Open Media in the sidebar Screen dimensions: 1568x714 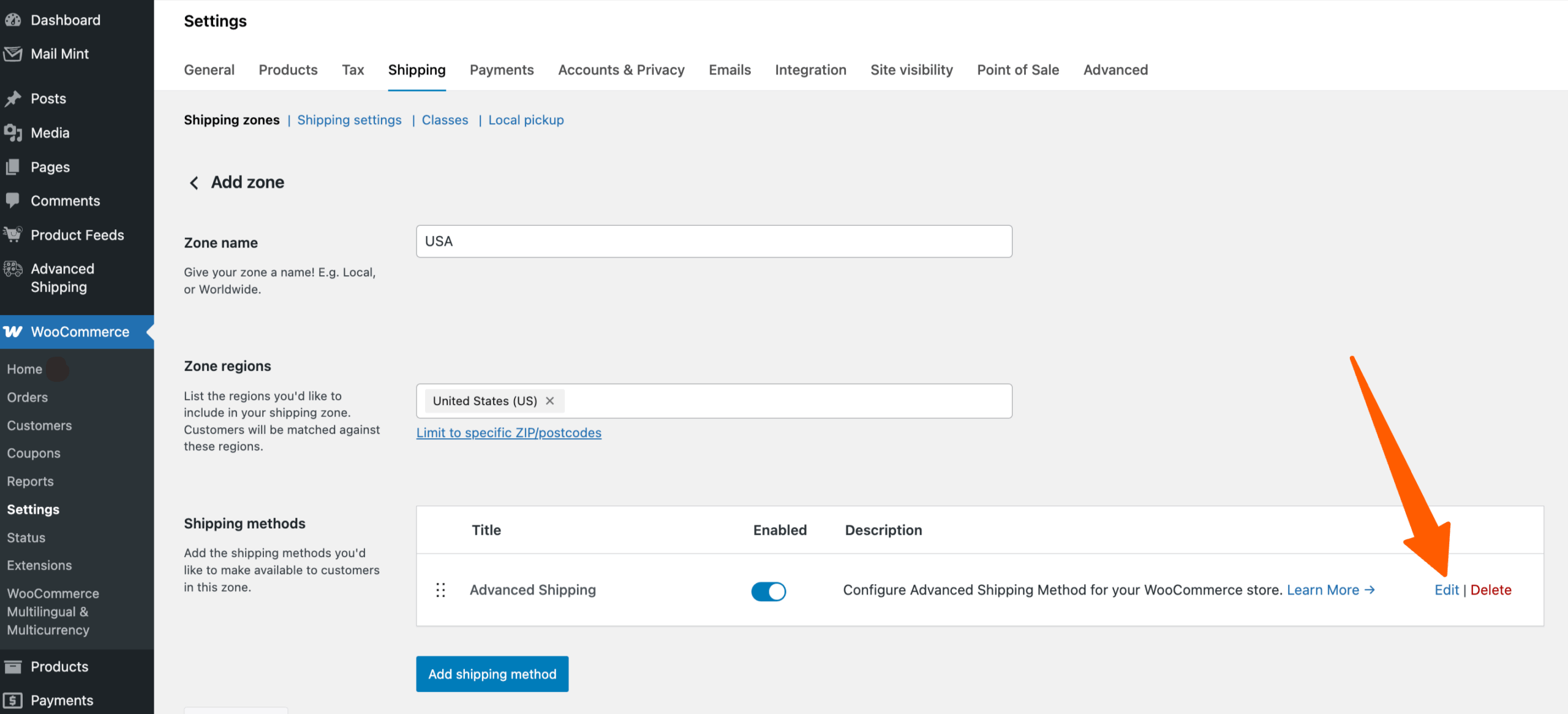(x=50, y=133)
